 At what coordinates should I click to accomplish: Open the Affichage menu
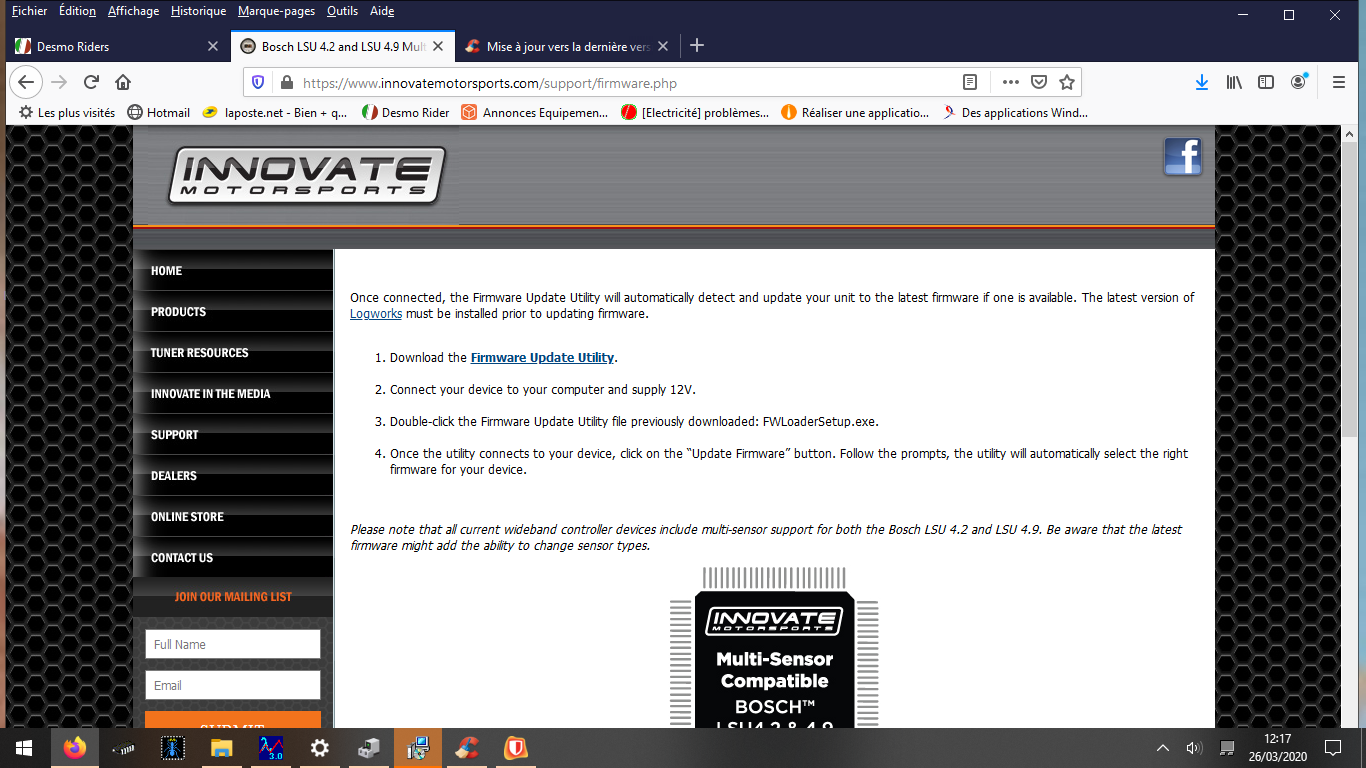133,11
